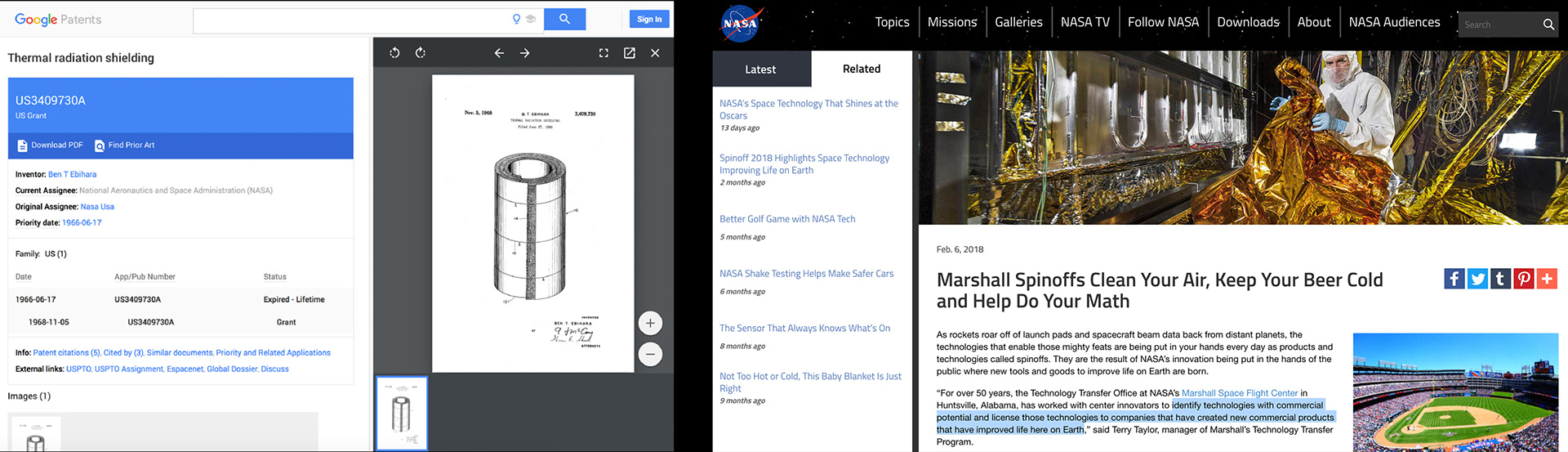The height and width of the screenshot is (452, 1568).
Task: Open 'Spinoff 2018 Highlights Space Technology' article
Action: pyautogui.click(x=804, y=164)
